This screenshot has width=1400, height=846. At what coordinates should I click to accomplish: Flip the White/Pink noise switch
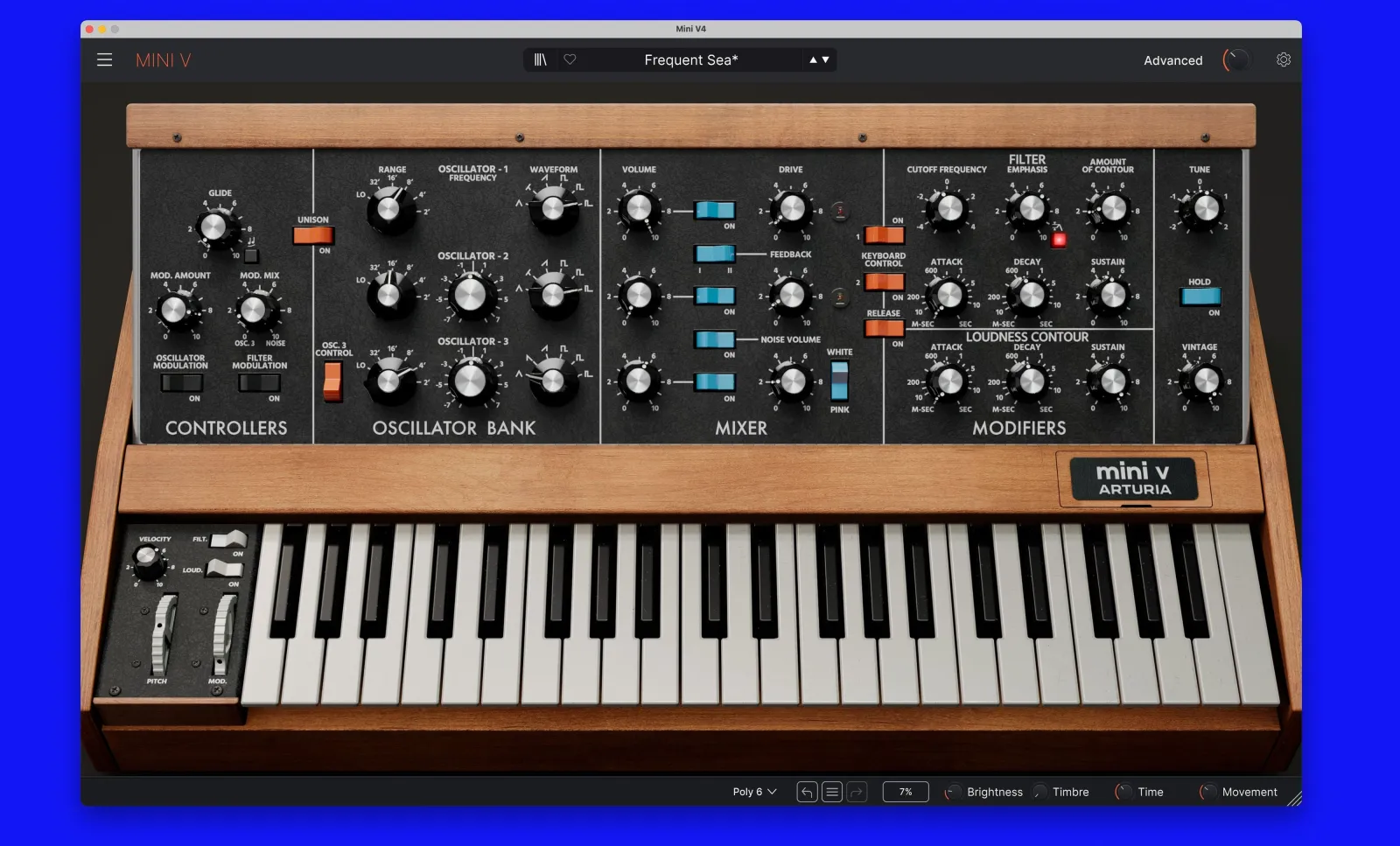[839, 381]
